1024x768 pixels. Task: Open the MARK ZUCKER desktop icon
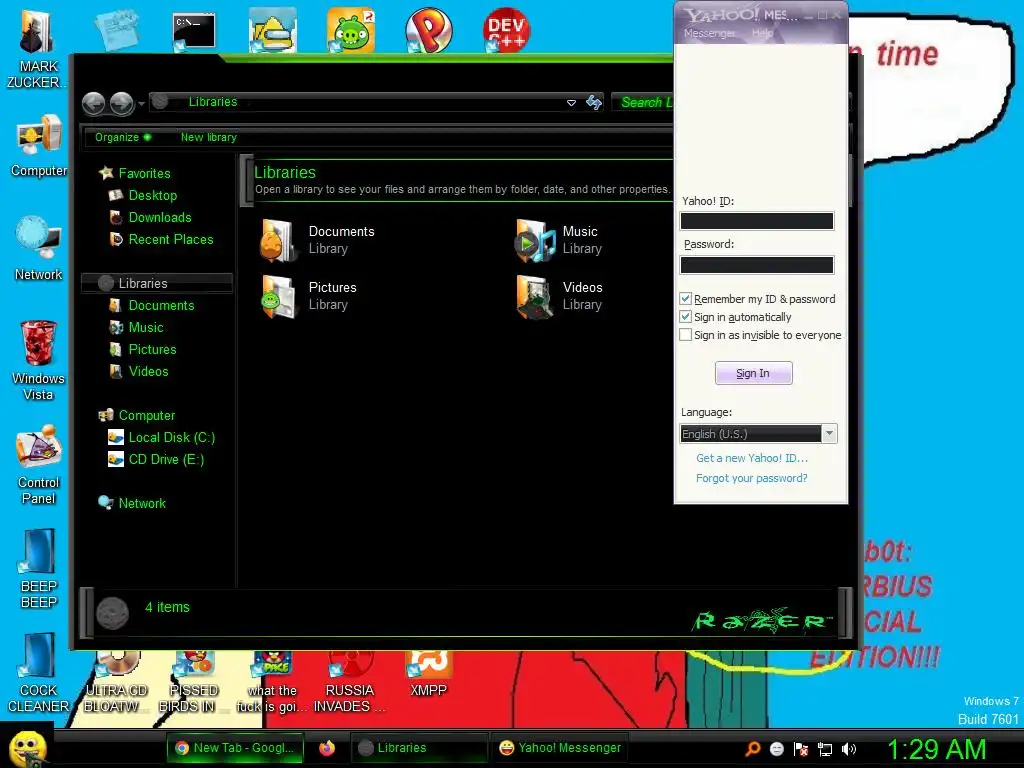(36, 47)
